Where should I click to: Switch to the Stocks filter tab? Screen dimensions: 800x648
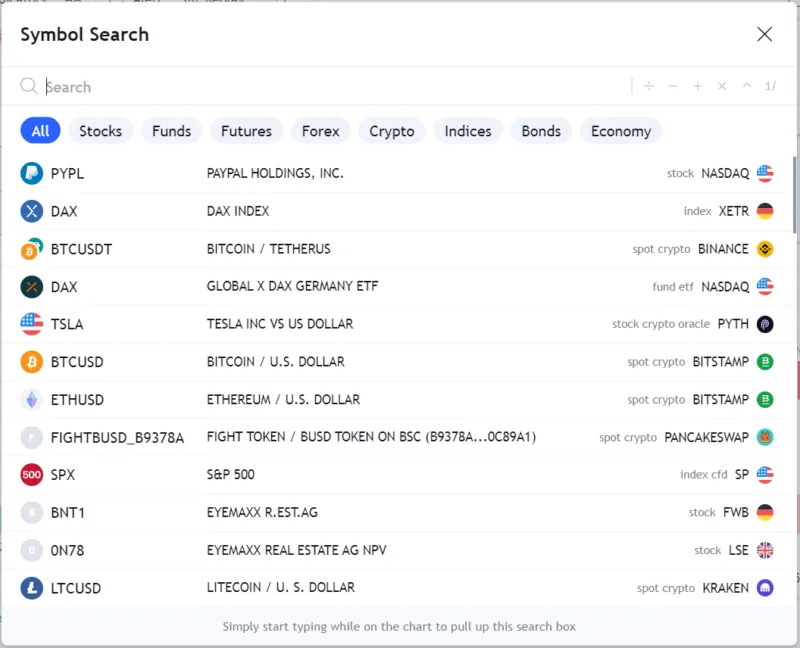[x=100, y=131]
